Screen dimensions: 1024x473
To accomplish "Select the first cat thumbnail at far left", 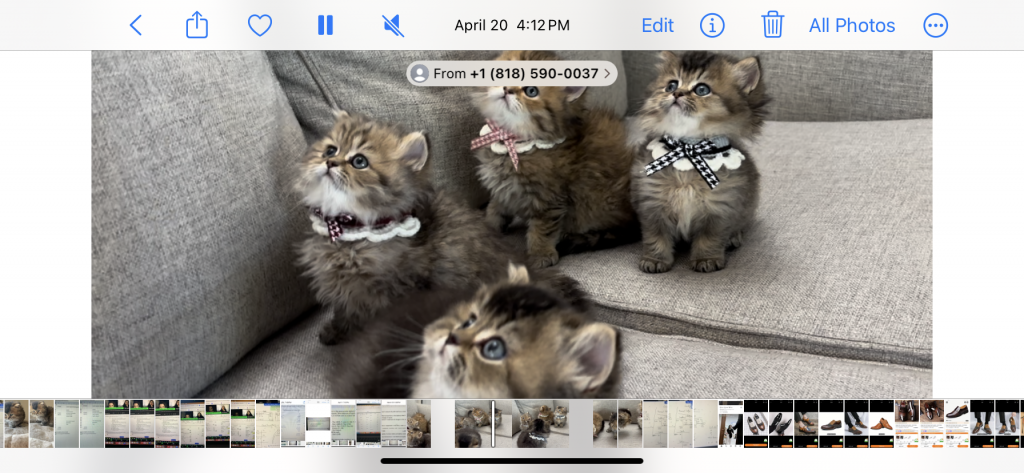I will click(x=16, y=424).
